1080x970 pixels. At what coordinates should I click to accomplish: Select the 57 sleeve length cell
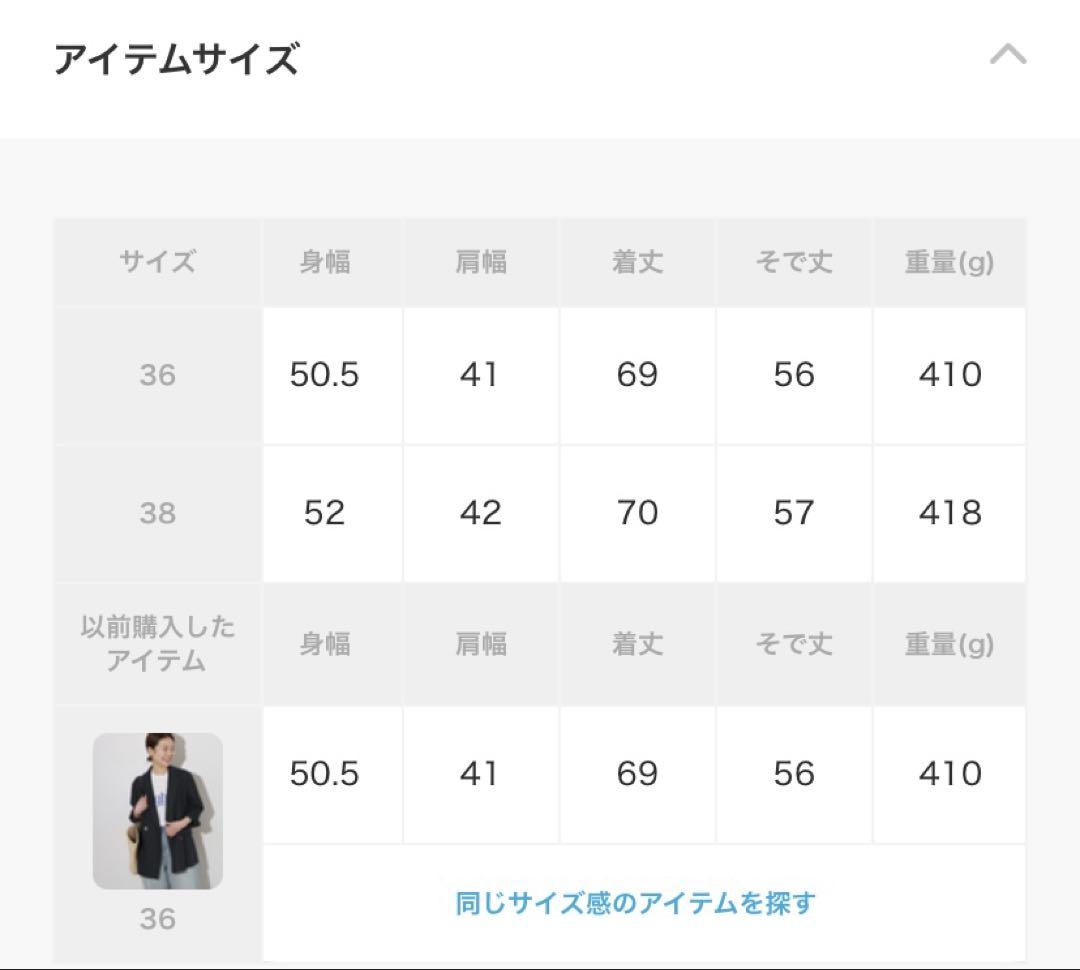(794, 513)
